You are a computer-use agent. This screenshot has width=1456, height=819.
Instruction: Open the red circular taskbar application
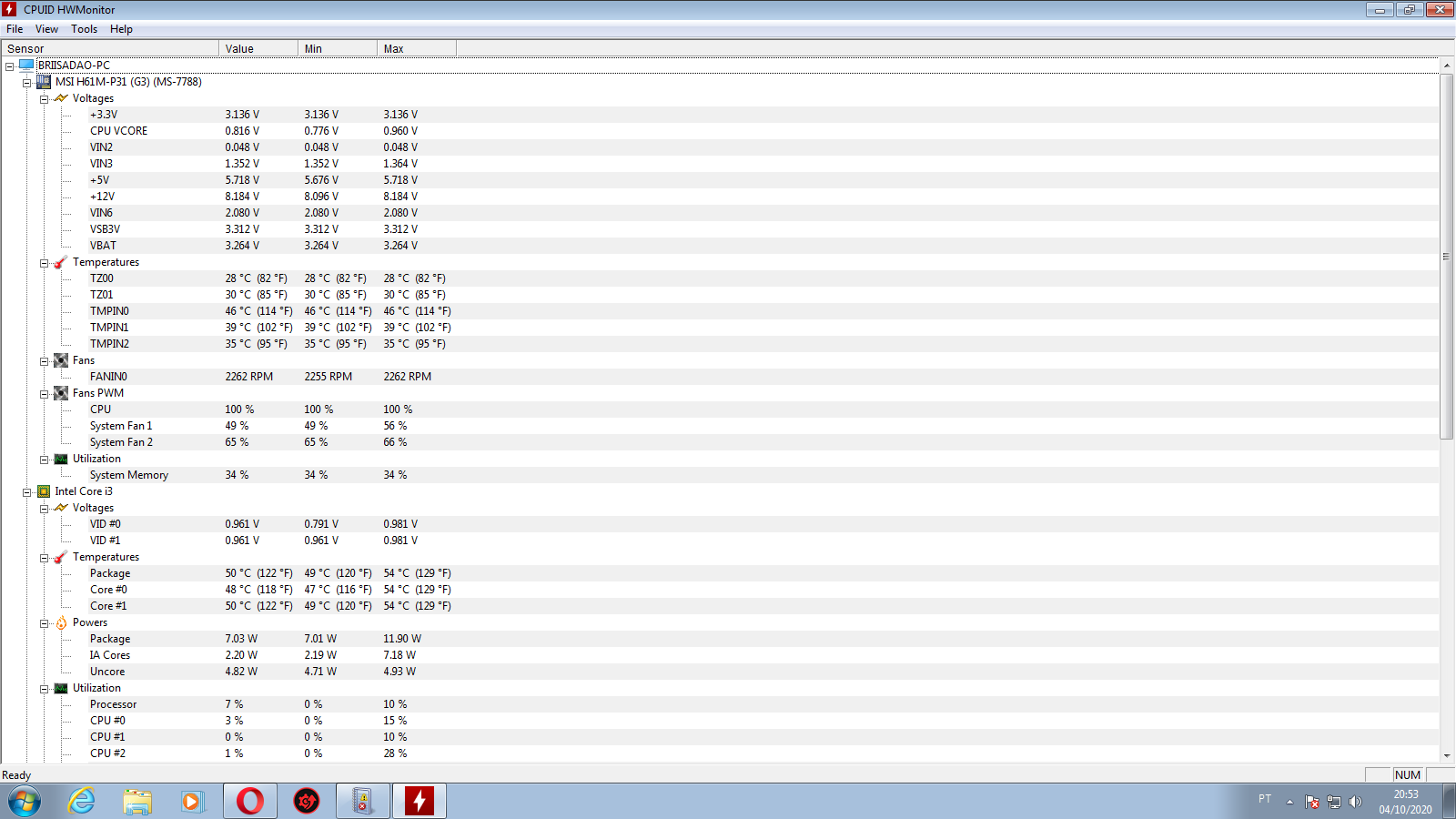point(307,802)
